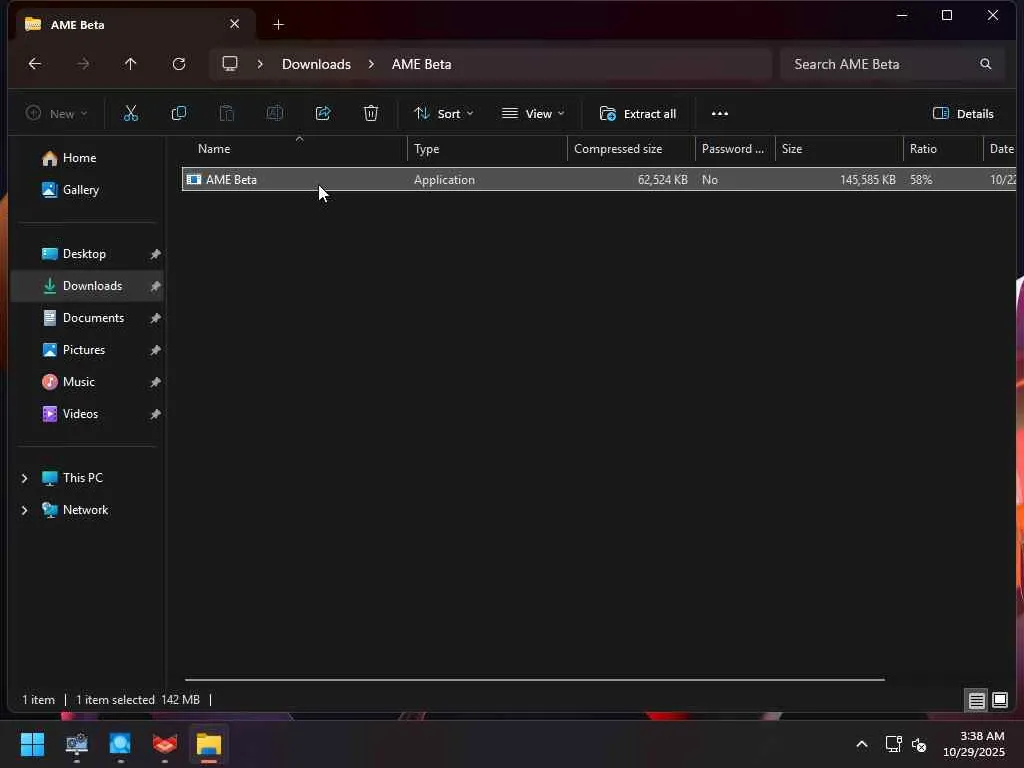Open the See more ellipsis menu
Screen dimensions: 1024x768
(720, 114)
